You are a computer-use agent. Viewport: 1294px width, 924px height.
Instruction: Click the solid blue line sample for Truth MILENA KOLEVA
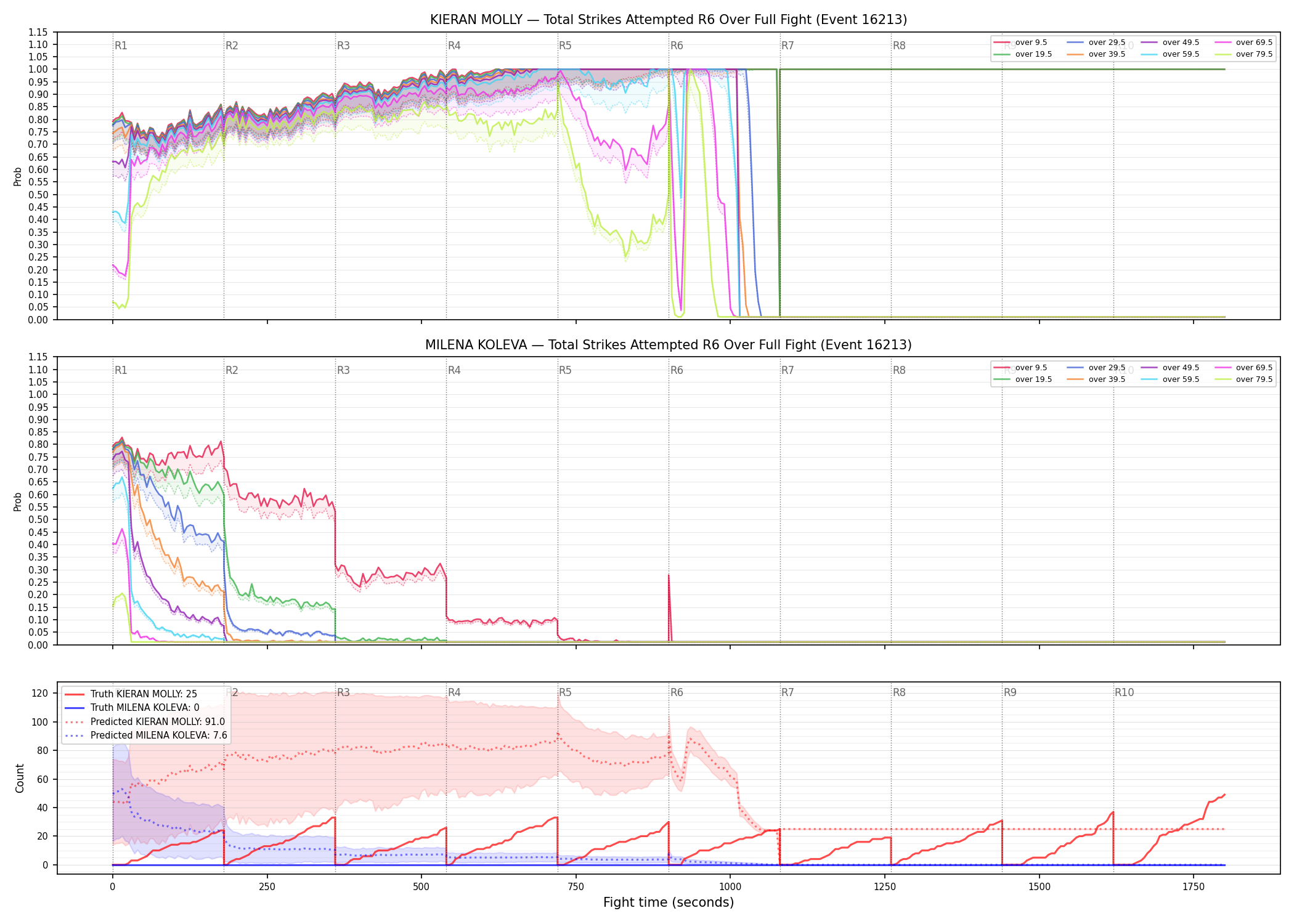75,708
